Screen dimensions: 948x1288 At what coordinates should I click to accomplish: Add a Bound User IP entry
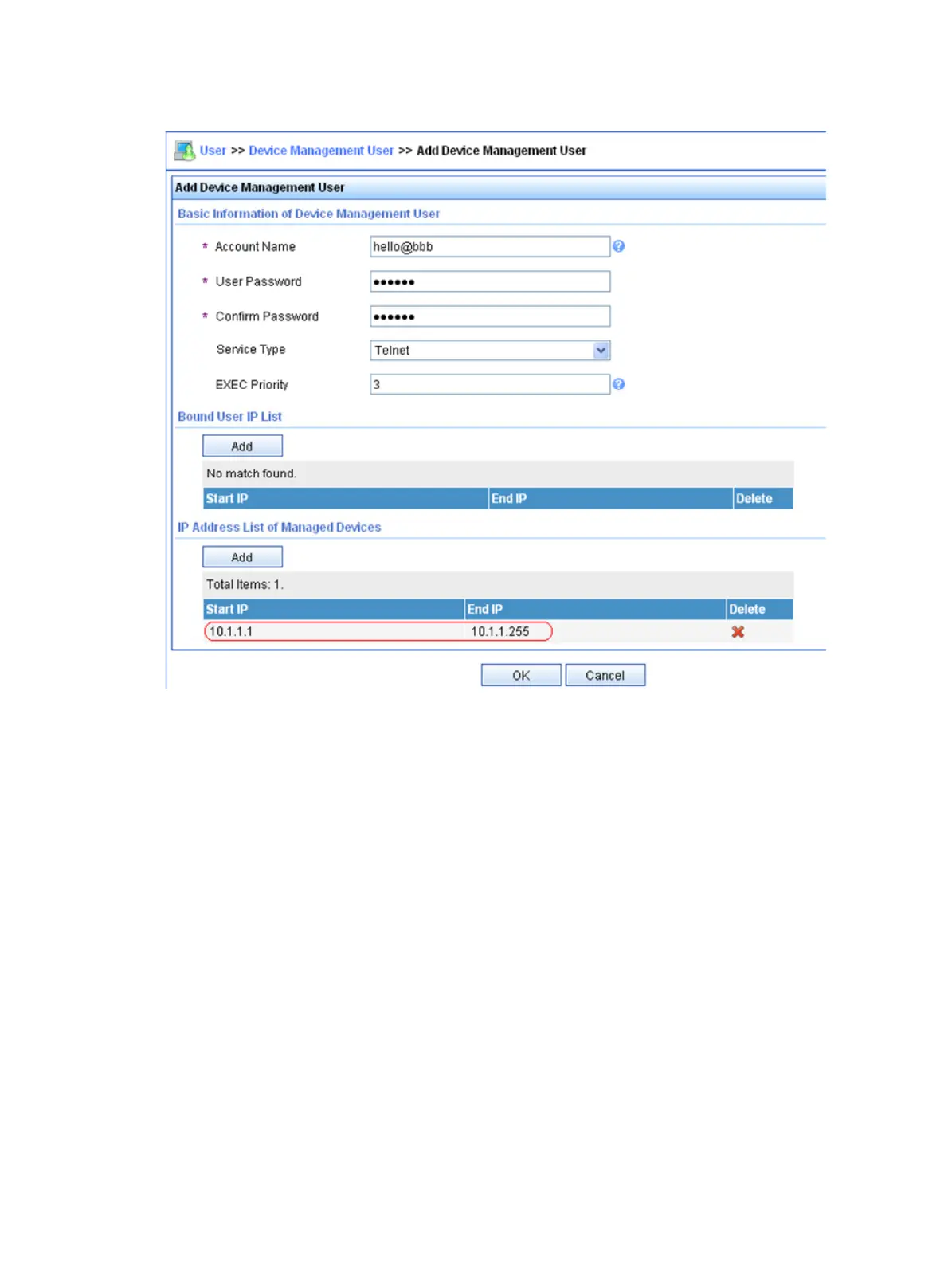coord(242,446)
